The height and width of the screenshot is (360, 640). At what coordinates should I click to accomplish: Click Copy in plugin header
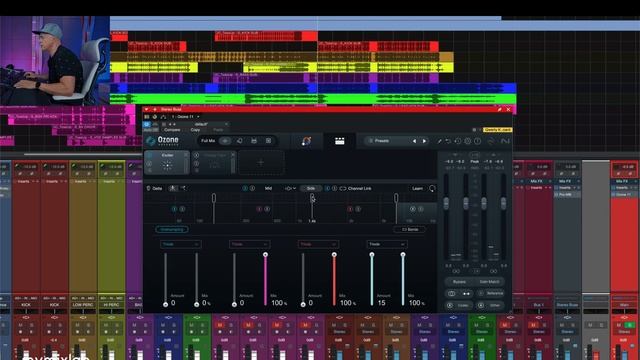tap(195, 130)
